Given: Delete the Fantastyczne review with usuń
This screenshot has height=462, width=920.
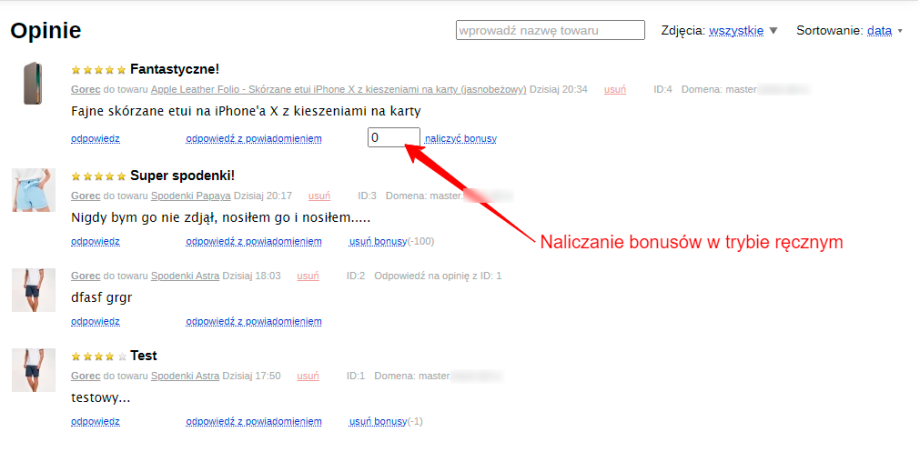Looking at the screenshot, I should [615, 90].
